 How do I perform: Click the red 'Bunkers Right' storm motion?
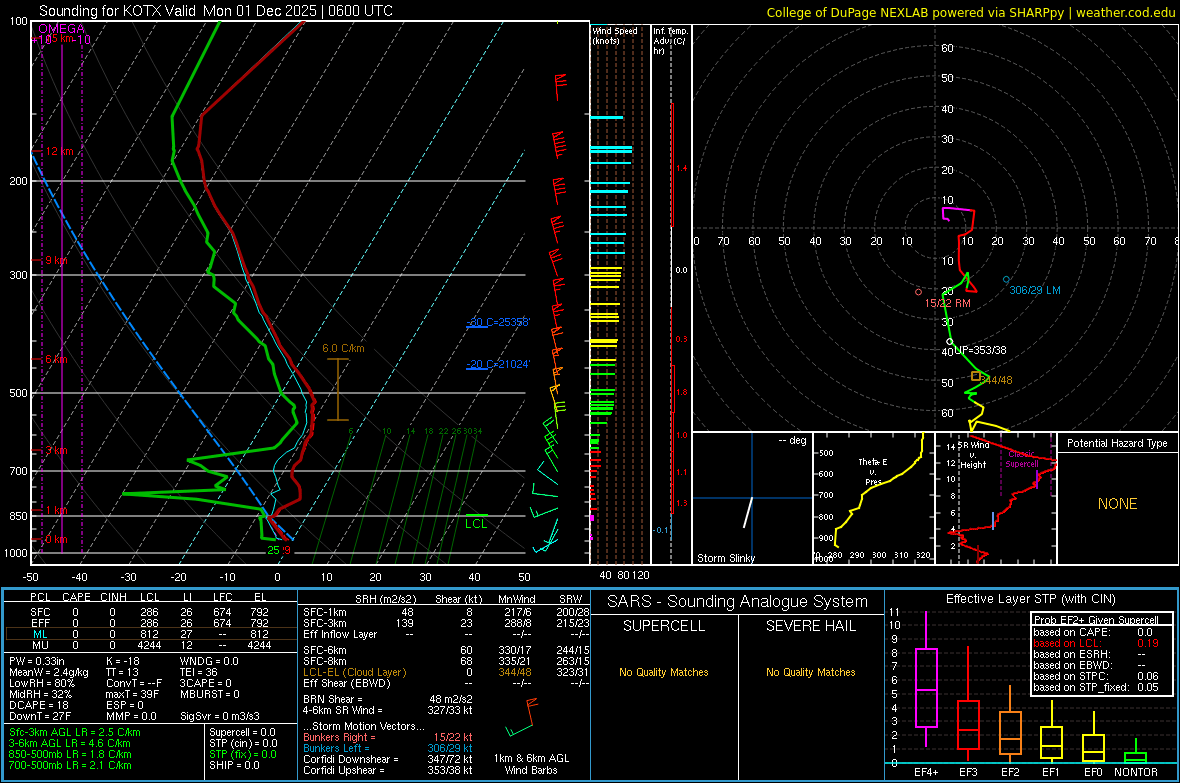(388, 737)
